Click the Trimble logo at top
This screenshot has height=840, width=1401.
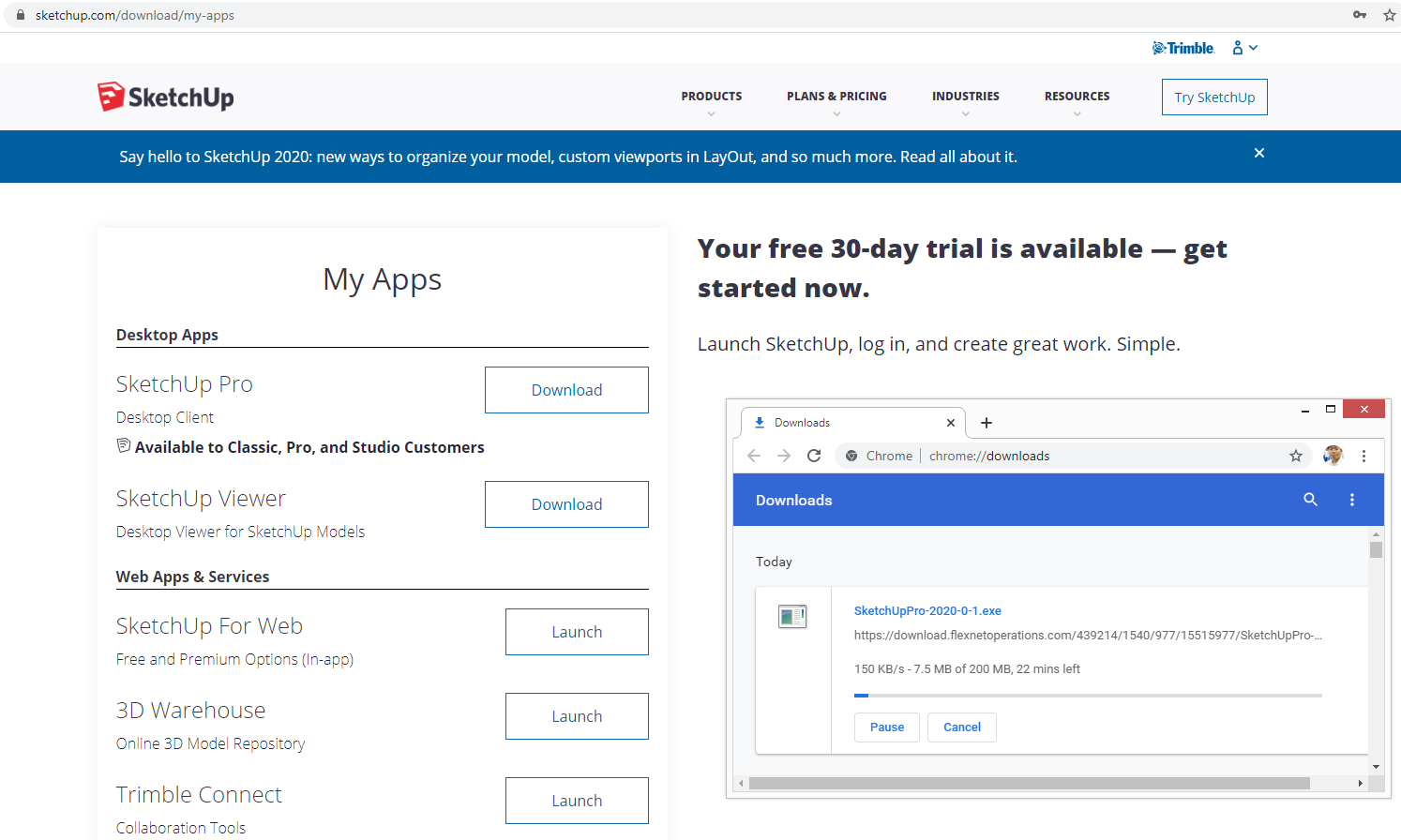1183,48
